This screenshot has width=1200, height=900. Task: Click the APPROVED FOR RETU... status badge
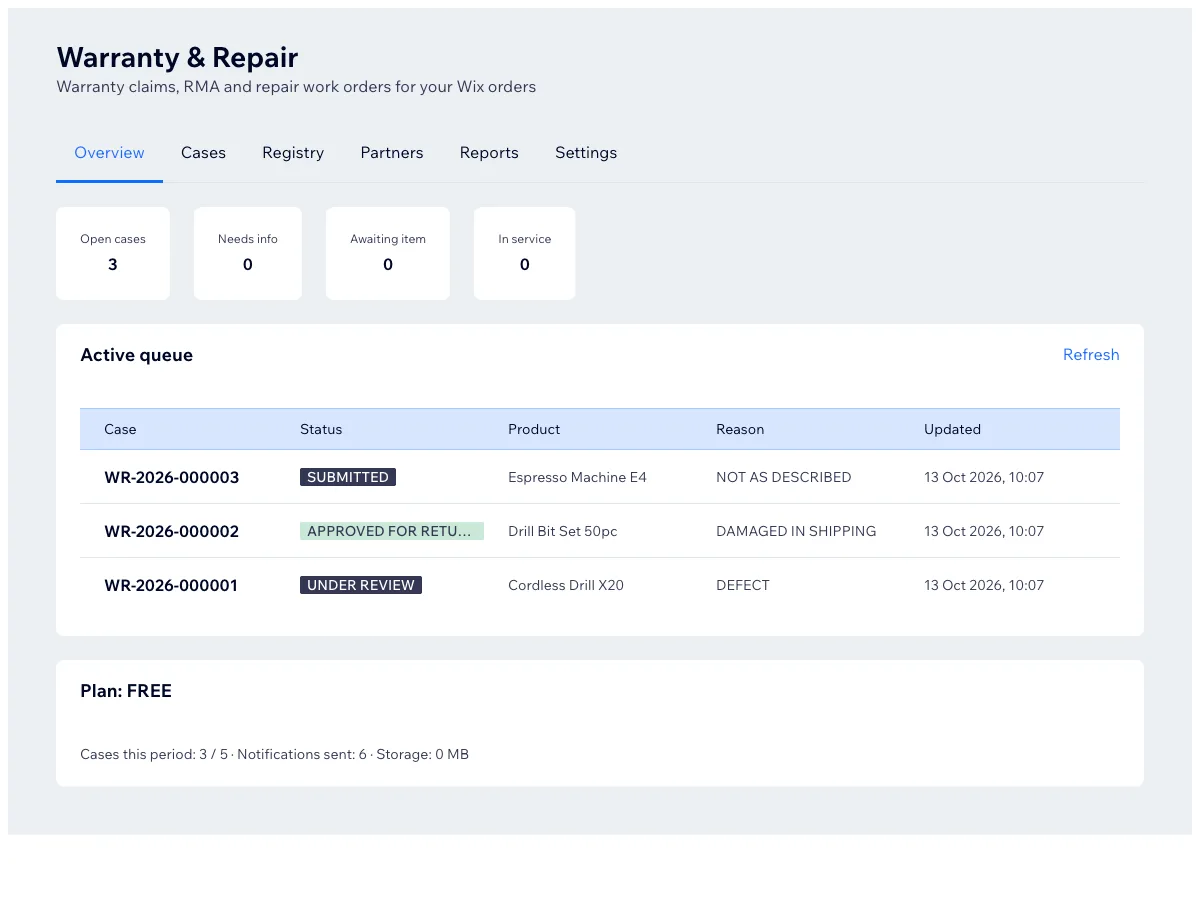point(392,531)
